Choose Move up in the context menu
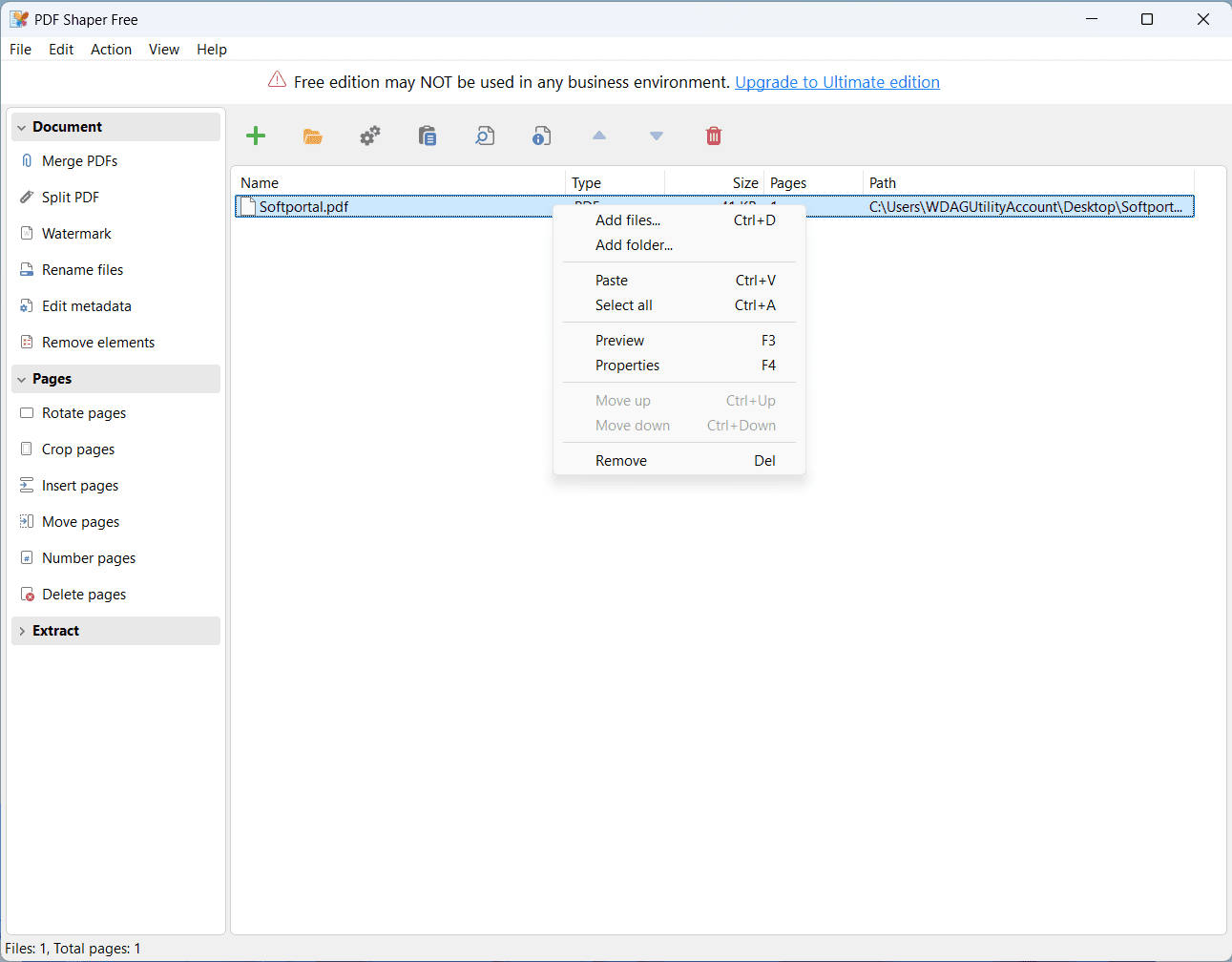 [679, 401]
